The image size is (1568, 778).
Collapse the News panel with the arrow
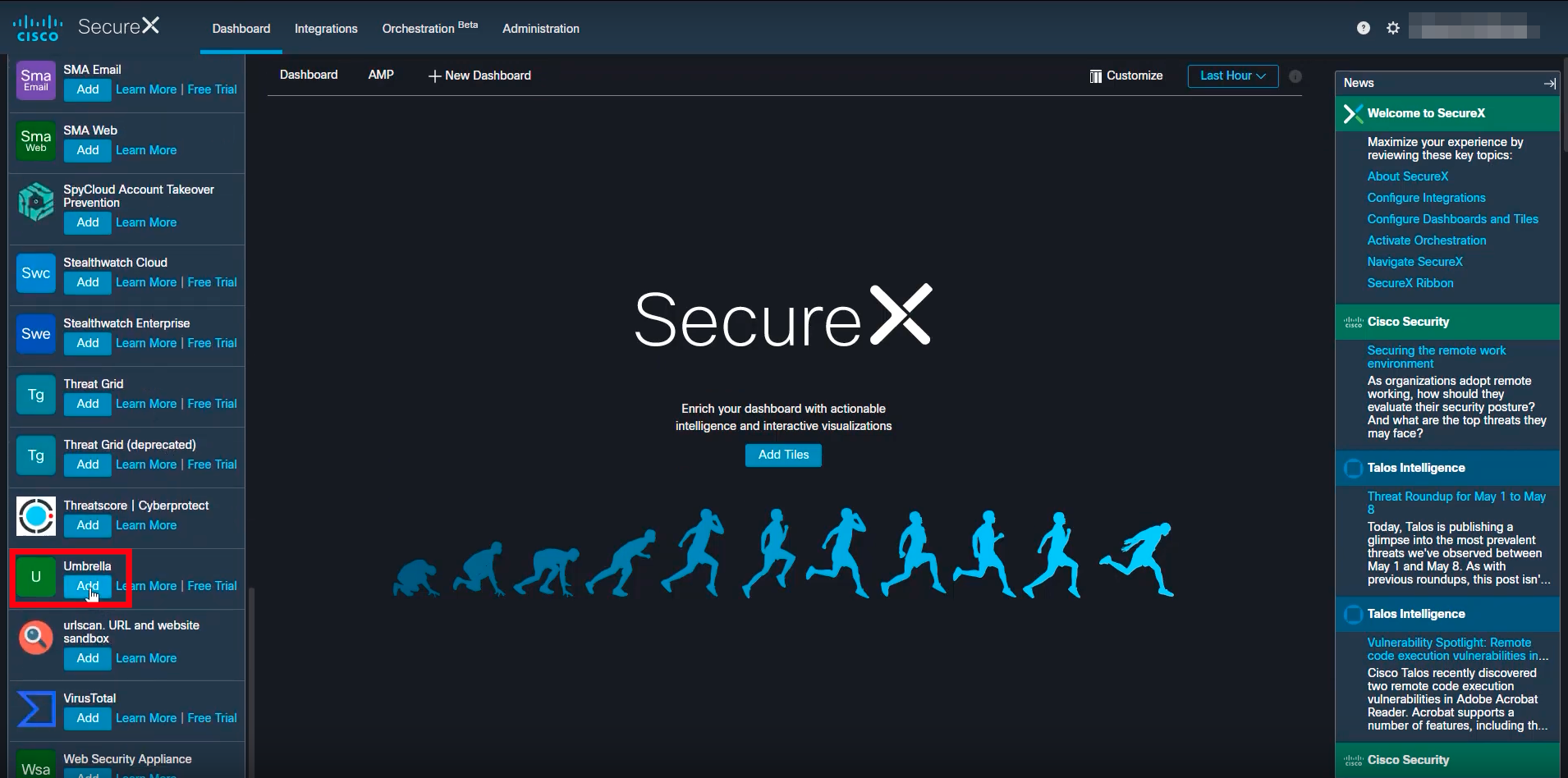point(1549,83)
